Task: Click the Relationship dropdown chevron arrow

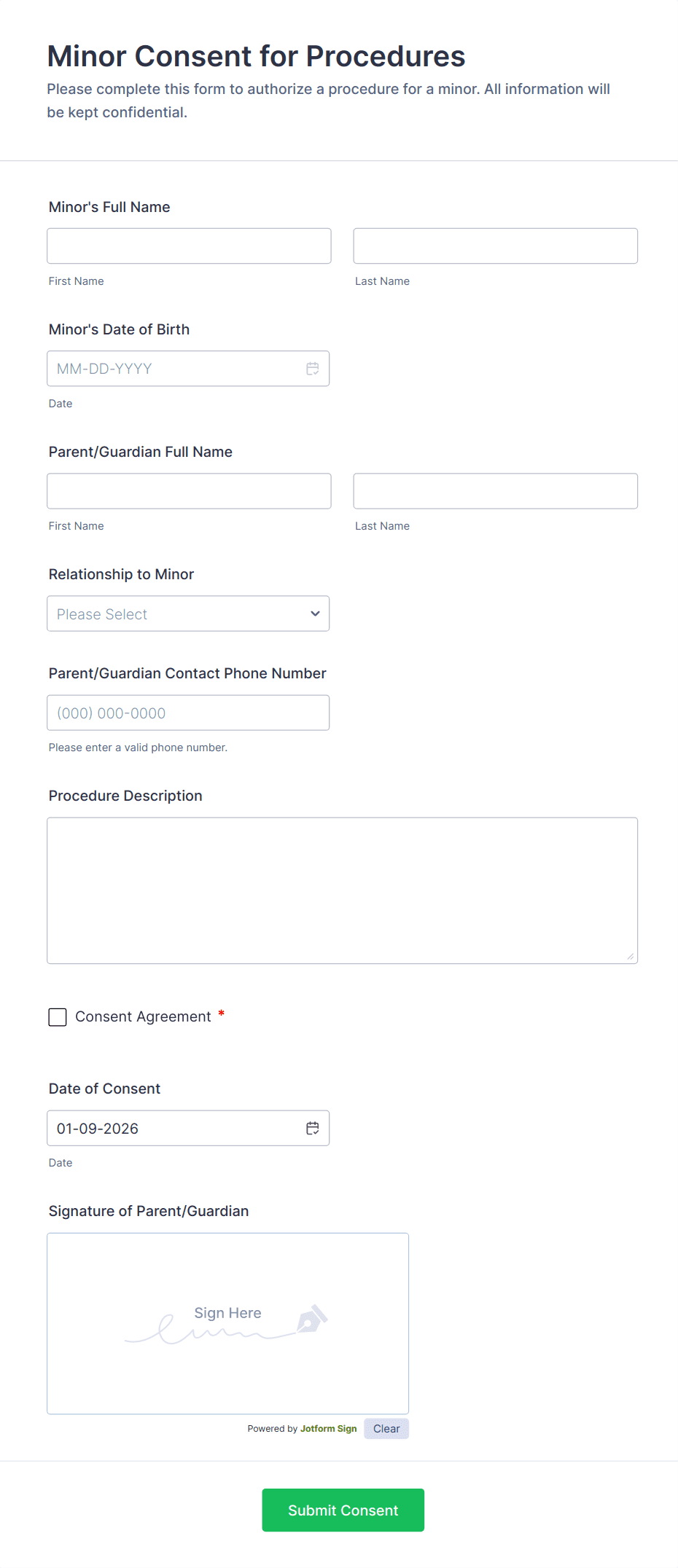Action: click(x=315, y=614)
